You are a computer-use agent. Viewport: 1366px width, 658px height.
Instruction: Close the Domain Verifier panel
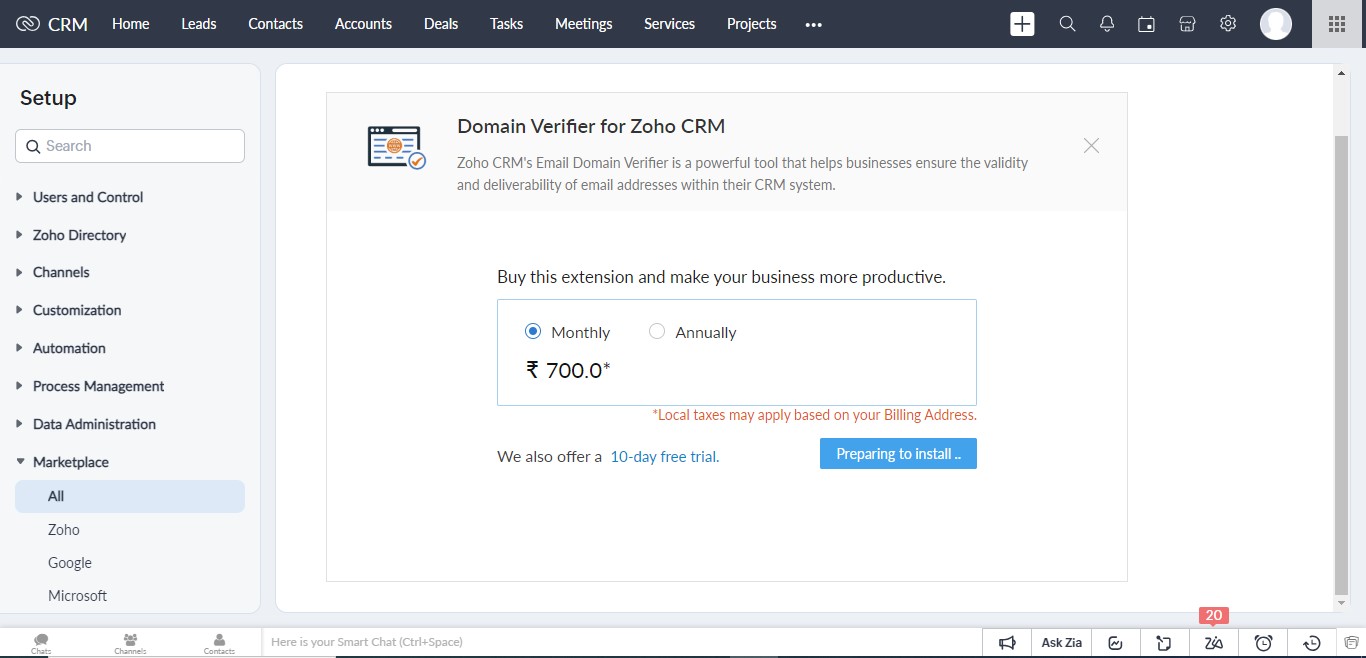point(1091,146)
